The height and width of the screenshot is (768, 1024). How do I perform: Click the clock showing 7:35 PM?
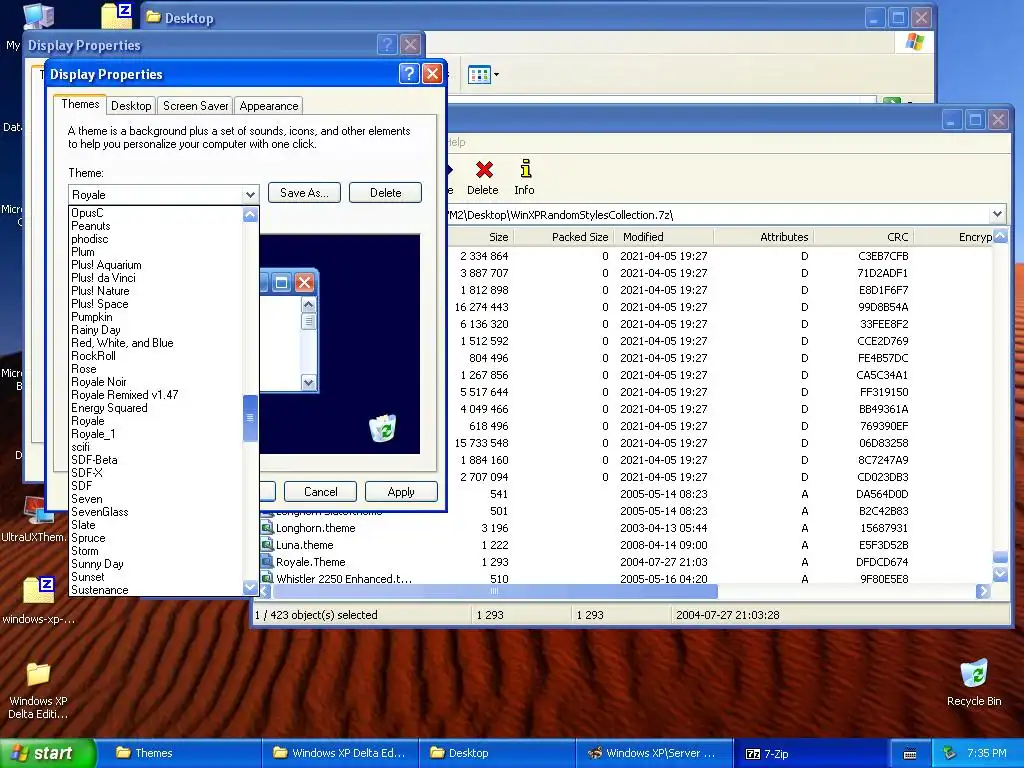click(986, 754)
